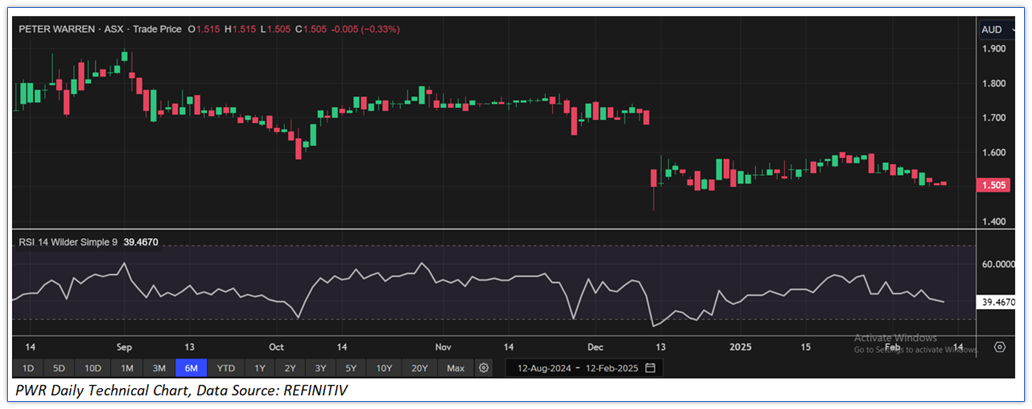The width and height of the screenshot is (1032, 409).
Task: Click the Nov label on time axis
Action: click(x=444, y=346)
